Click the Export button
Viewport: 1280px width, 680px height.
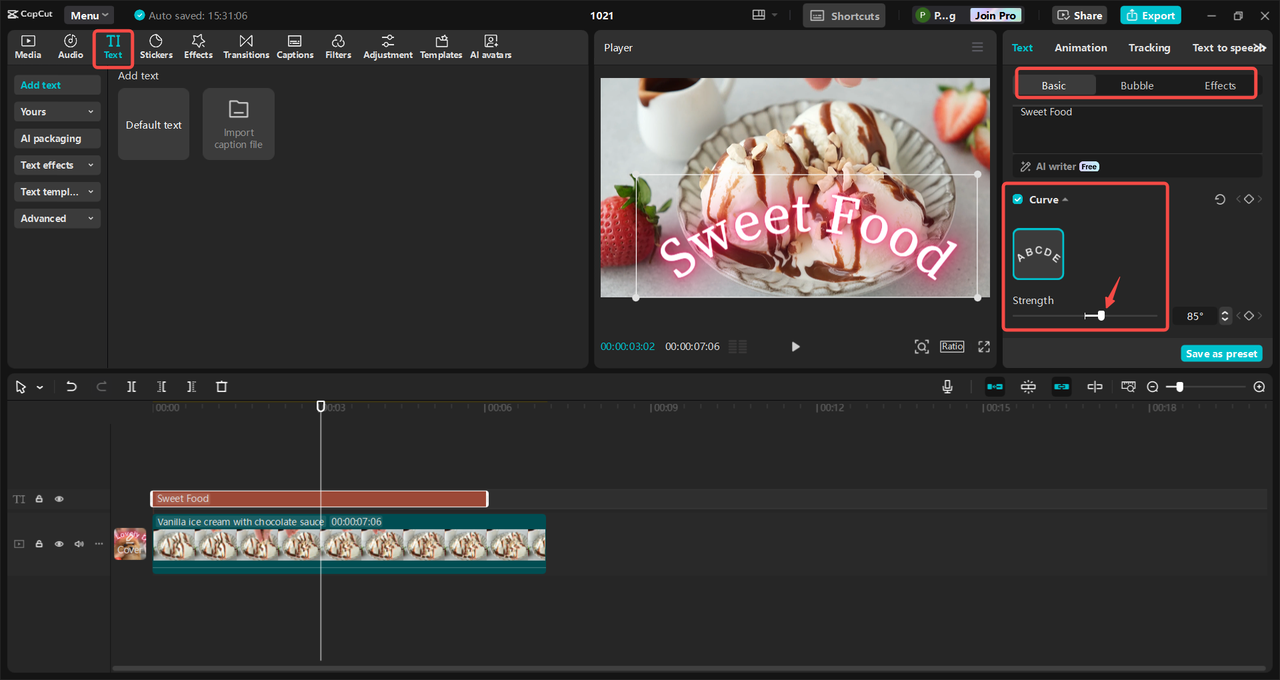[1151, 15]
